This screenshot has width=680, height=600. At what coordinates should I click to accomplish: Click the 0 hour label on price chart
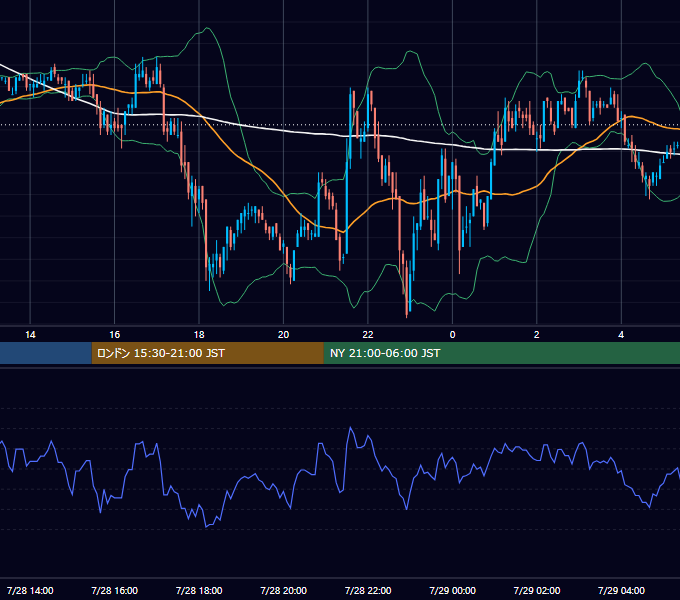click(452, 335)
